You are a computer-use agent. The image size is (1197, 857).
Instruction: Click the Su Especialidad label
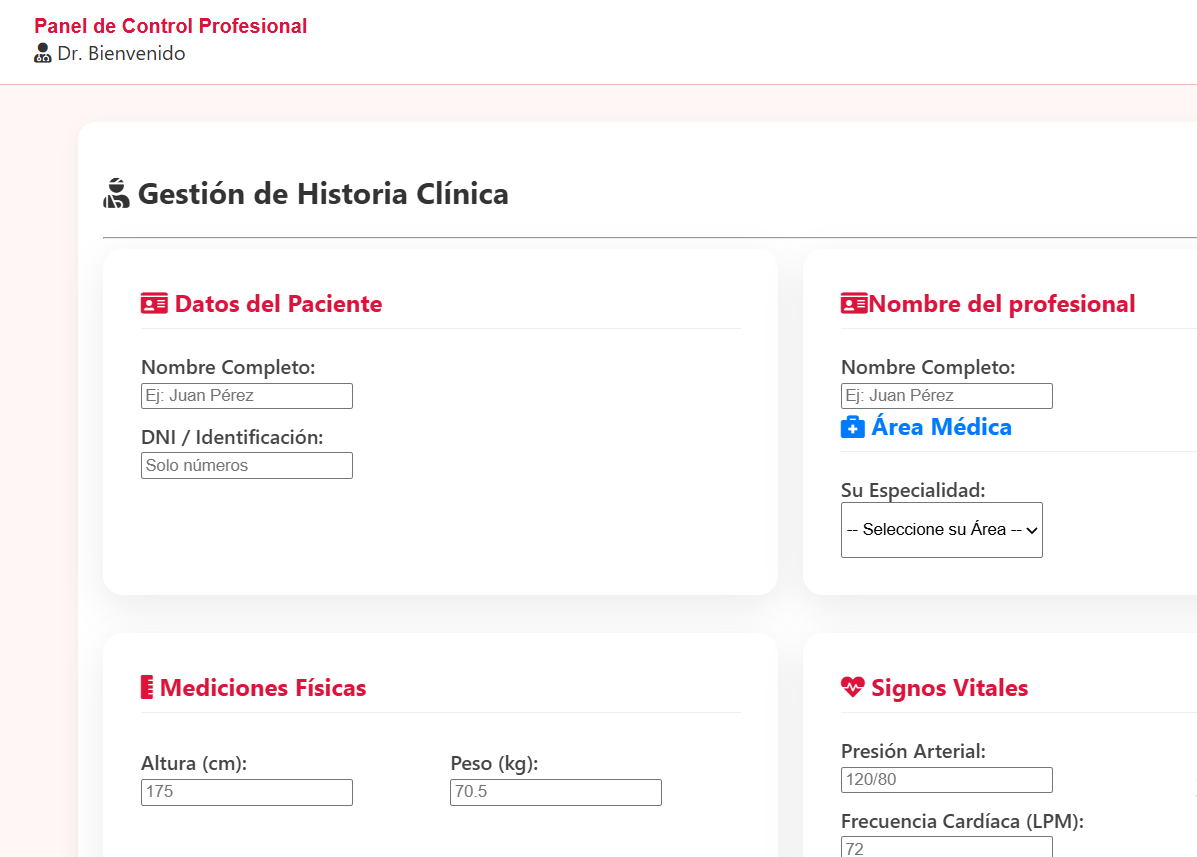point(913,490)
